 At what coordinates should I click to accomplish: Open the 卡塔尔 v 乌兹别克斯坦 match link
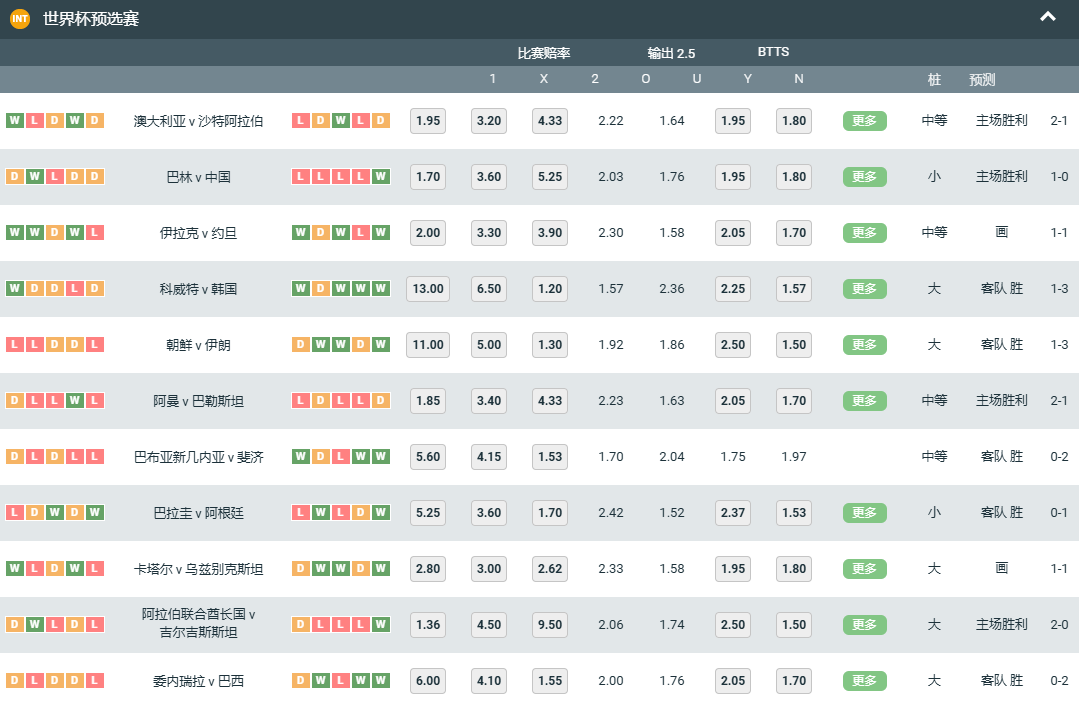tap(198, 569)
